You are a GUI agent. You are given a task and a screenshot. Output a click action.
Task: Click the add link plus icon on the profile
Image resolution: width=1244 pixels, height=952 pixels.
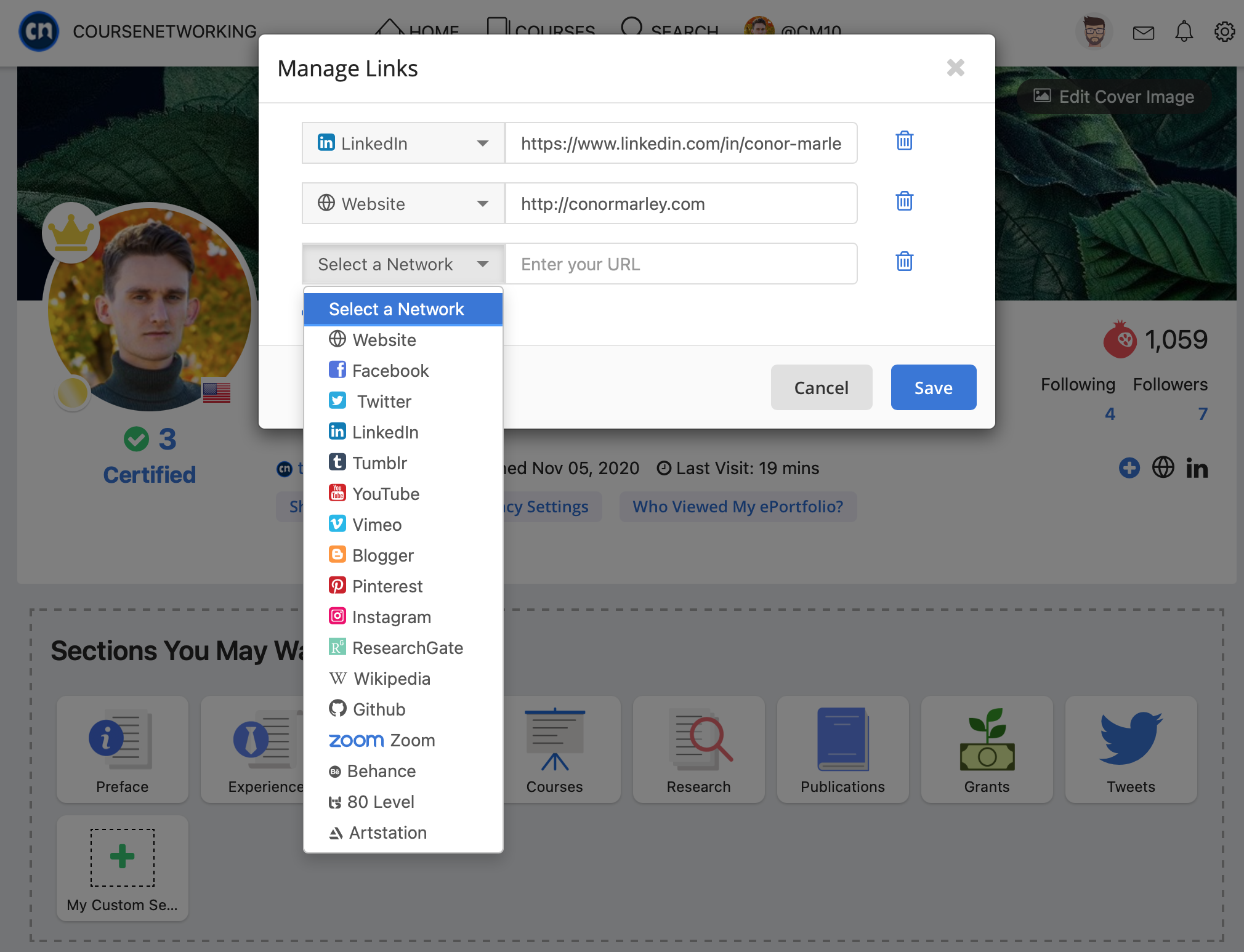point(1129,468)
